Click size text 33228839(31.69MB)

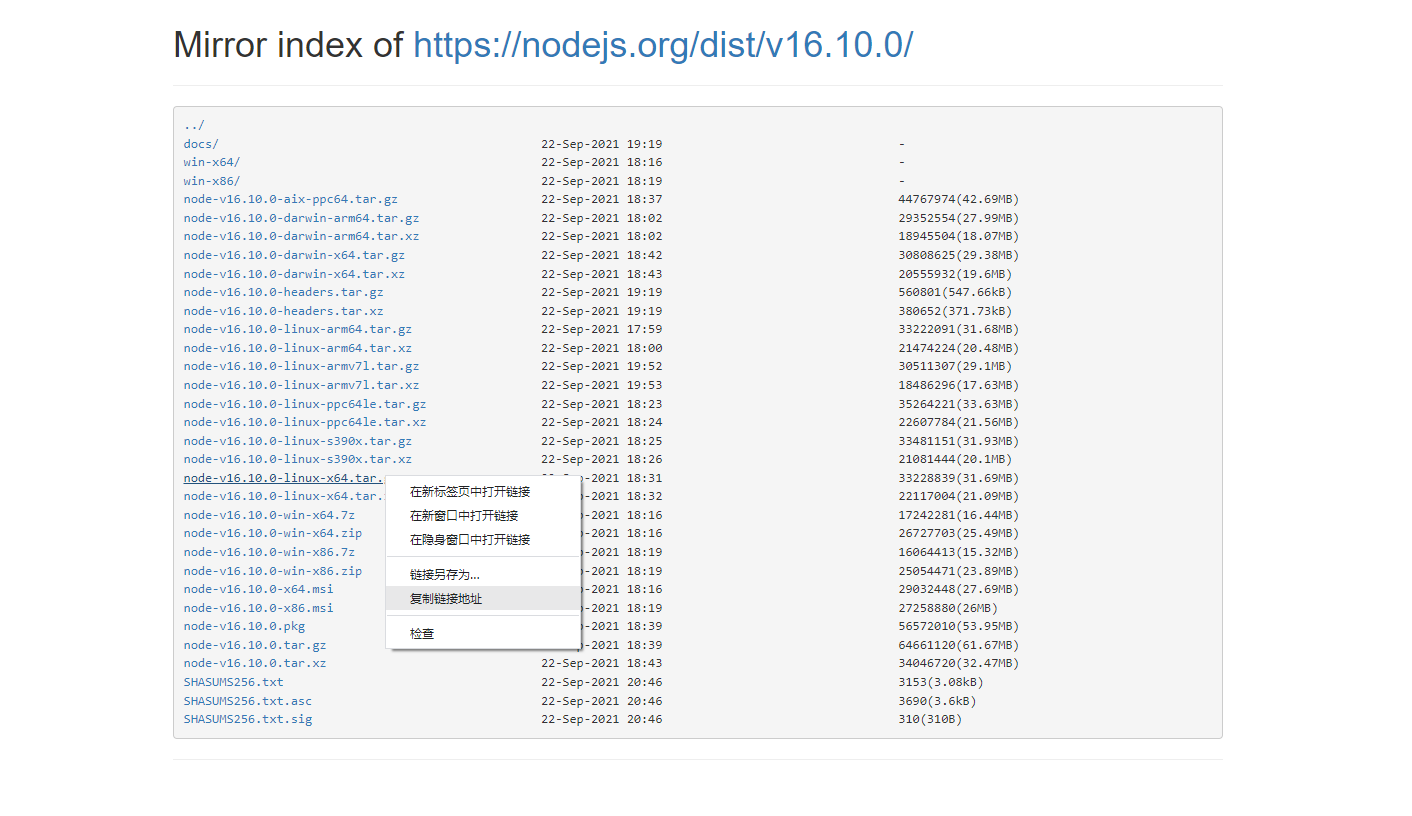tap(959, 478)
